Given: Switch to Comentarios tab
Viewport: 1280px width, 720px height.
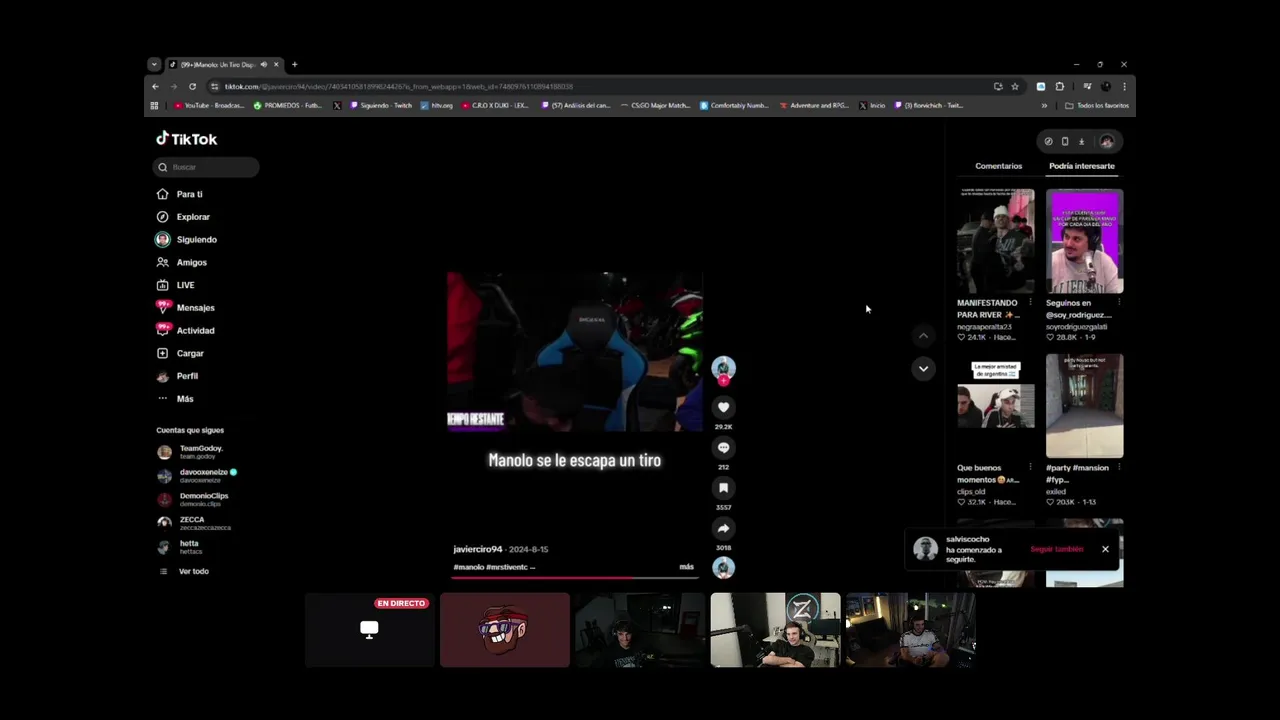Looking at the screenshot, I should point(998,166).
